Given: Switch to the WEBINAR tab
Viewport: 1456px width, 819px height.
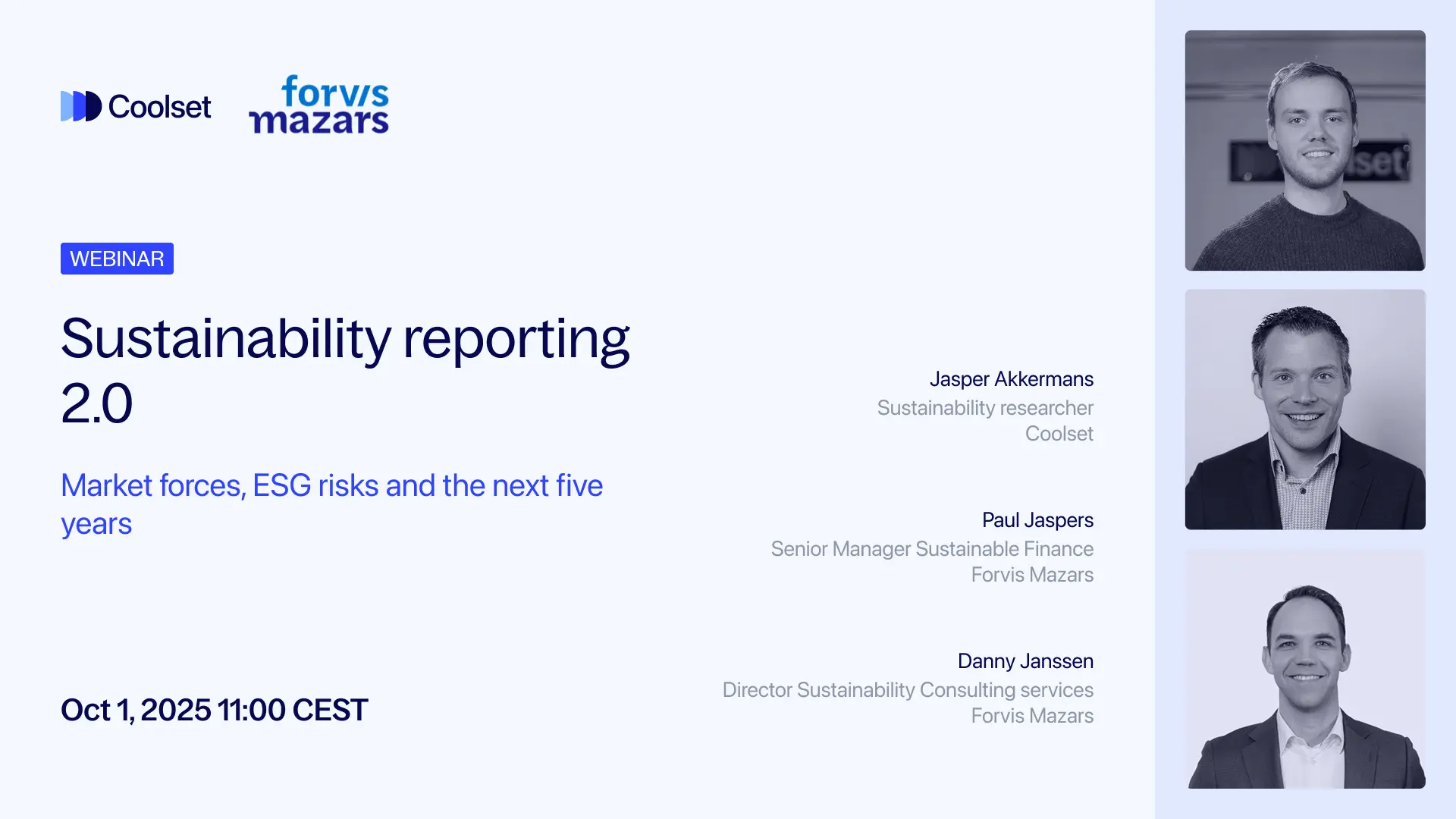Looking at the screenshot, I should [x=117, y=258].
